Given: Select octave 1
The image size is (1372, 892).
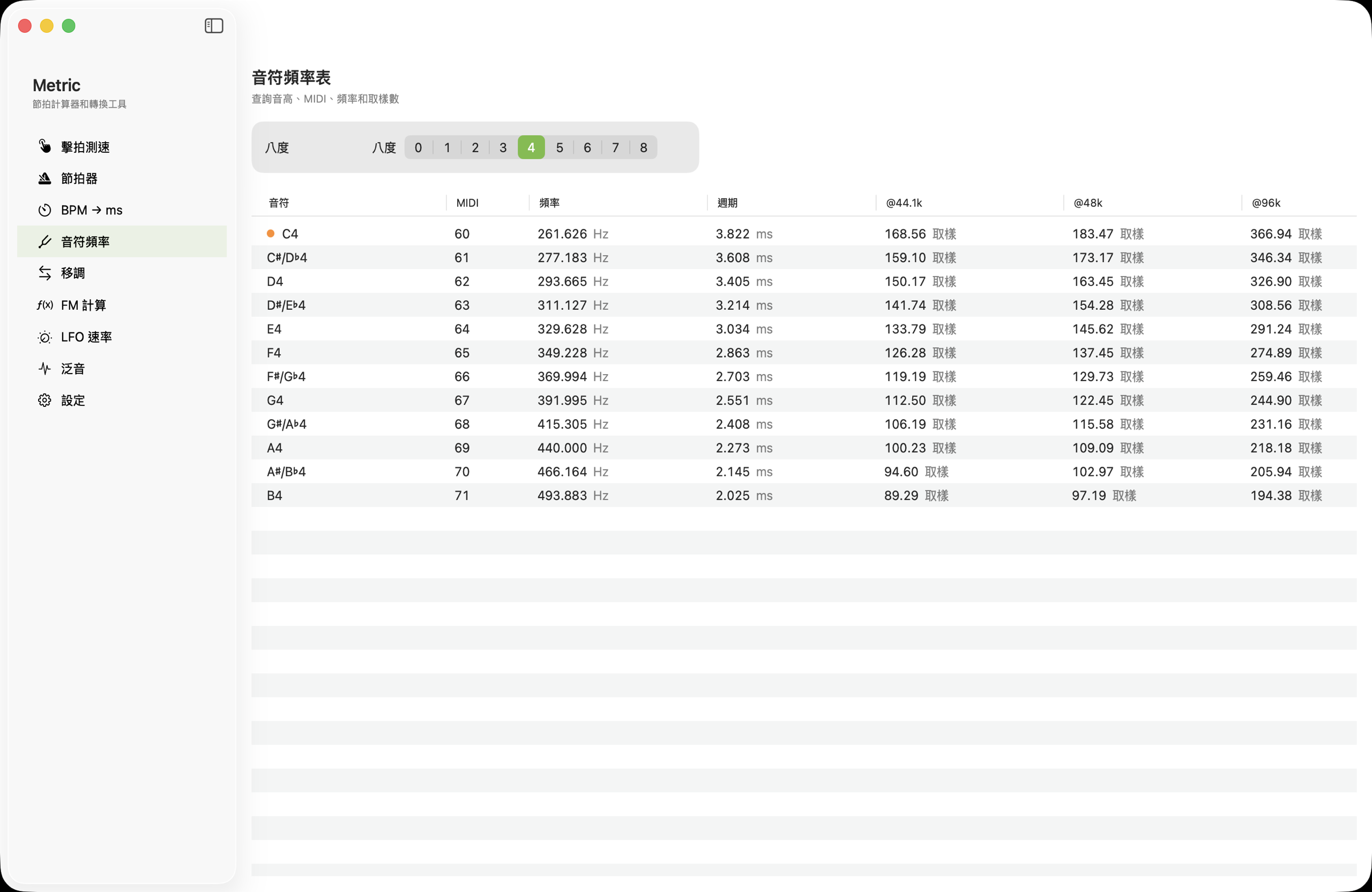Looking at the screenshot, I should point(447,147).
